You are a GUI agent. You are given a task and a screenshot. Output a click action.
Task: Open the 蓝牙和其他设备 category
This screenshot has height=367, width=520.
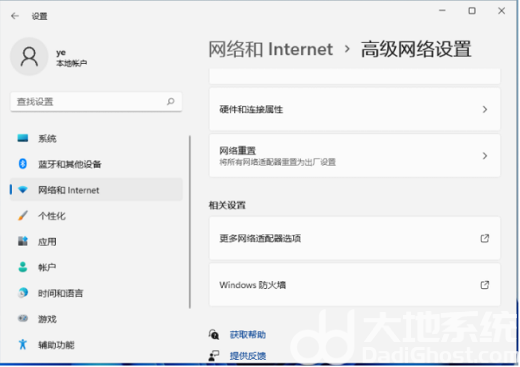(x=97, y=164)
